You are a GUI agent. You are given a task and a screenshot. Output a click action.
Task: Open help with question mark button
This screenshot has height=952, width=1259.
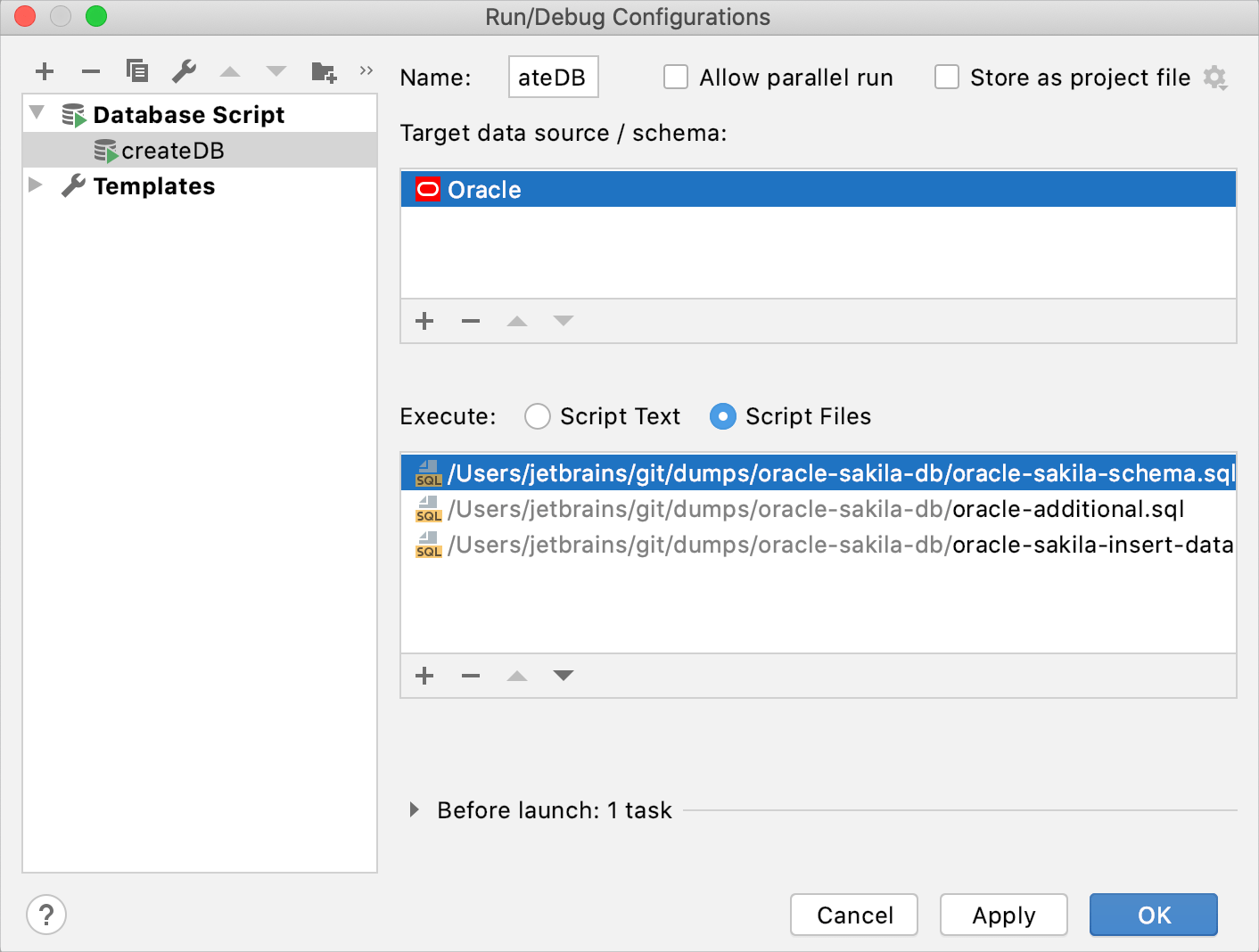pos(46,915)
